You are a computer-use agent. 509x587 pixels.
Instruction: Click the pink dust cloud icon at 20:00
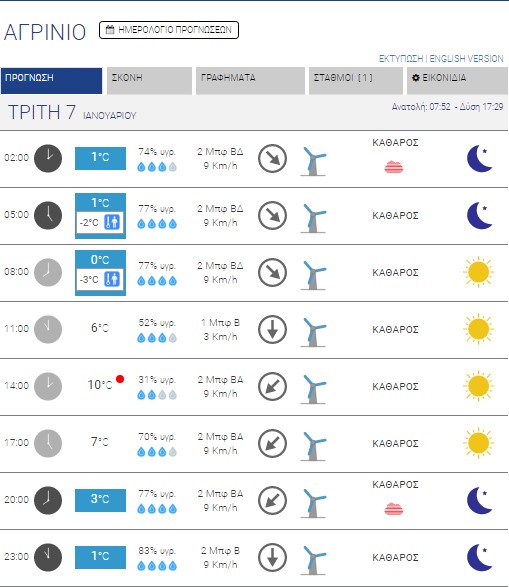tap(394, 509)
